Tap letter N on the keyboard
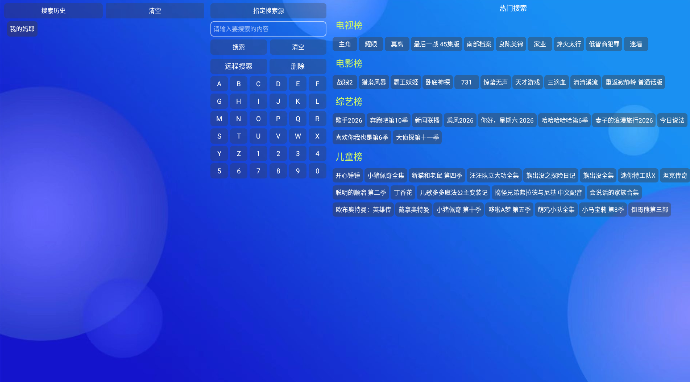The image size is (690, 382). click(x=239, y=119)
